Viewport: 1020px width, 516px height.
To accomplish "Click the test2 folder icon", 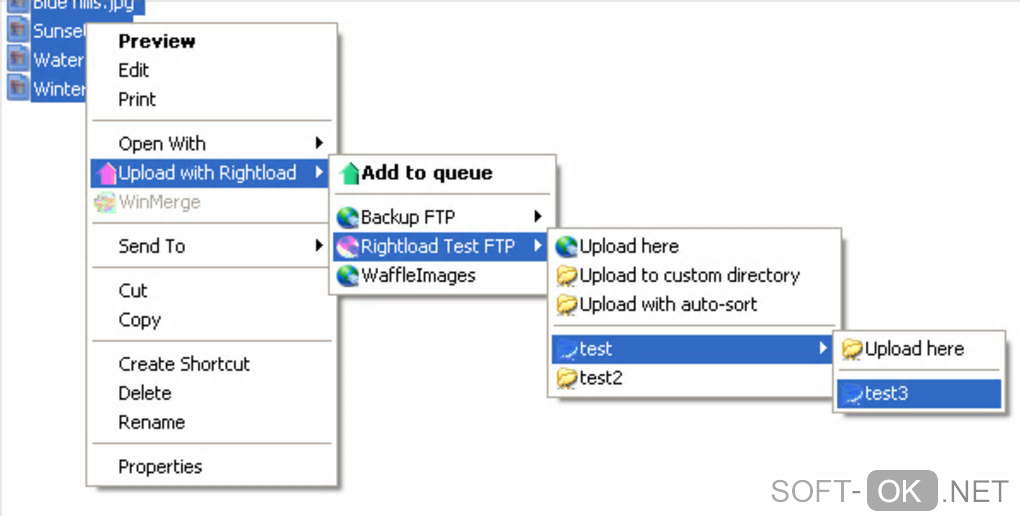I will [x=567, y=378].
